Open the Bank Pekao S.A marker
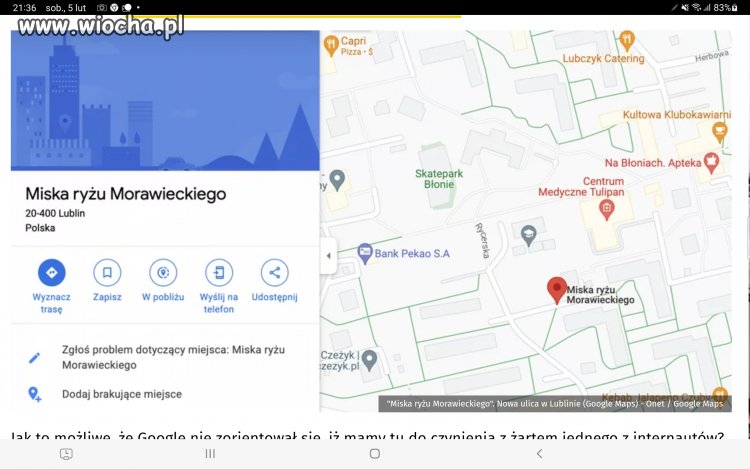 tap(365, 253)
